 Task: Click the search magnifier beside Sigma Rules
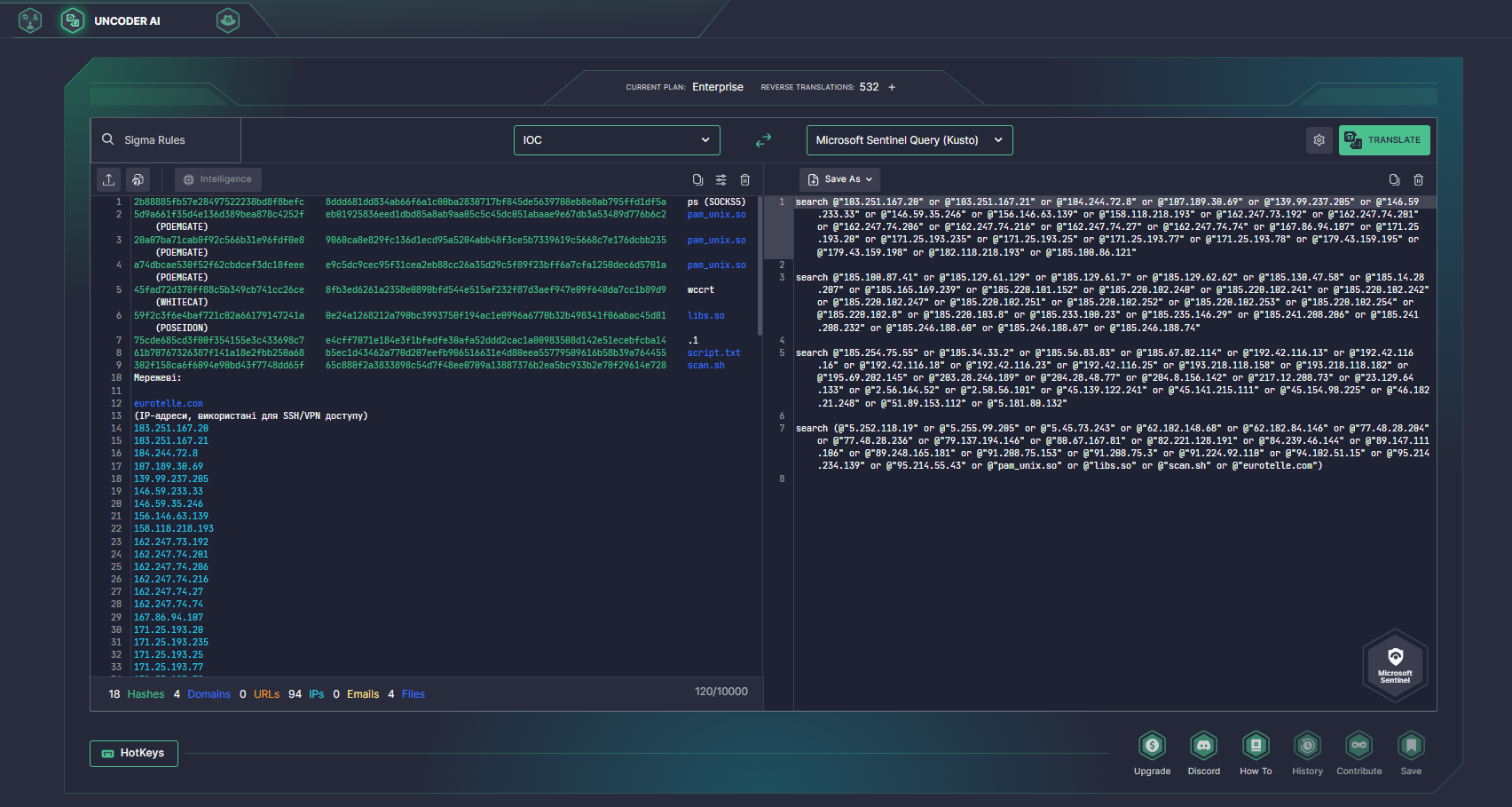[x=108, y=139]
